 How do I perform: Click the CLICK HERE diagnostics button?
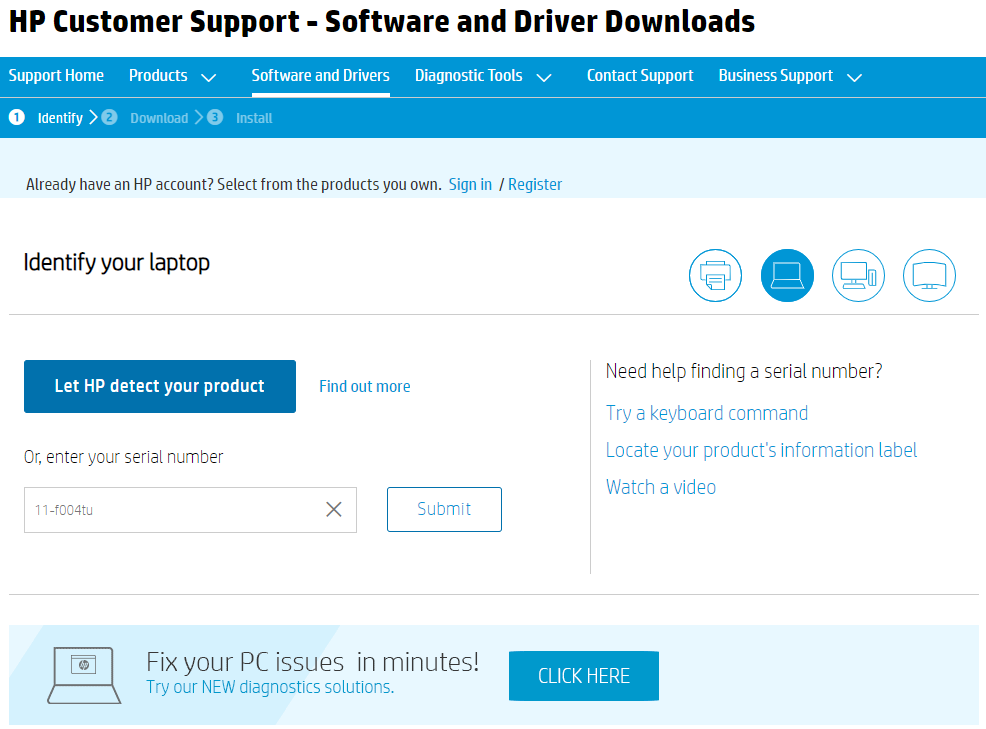click(x=584, y=676)
